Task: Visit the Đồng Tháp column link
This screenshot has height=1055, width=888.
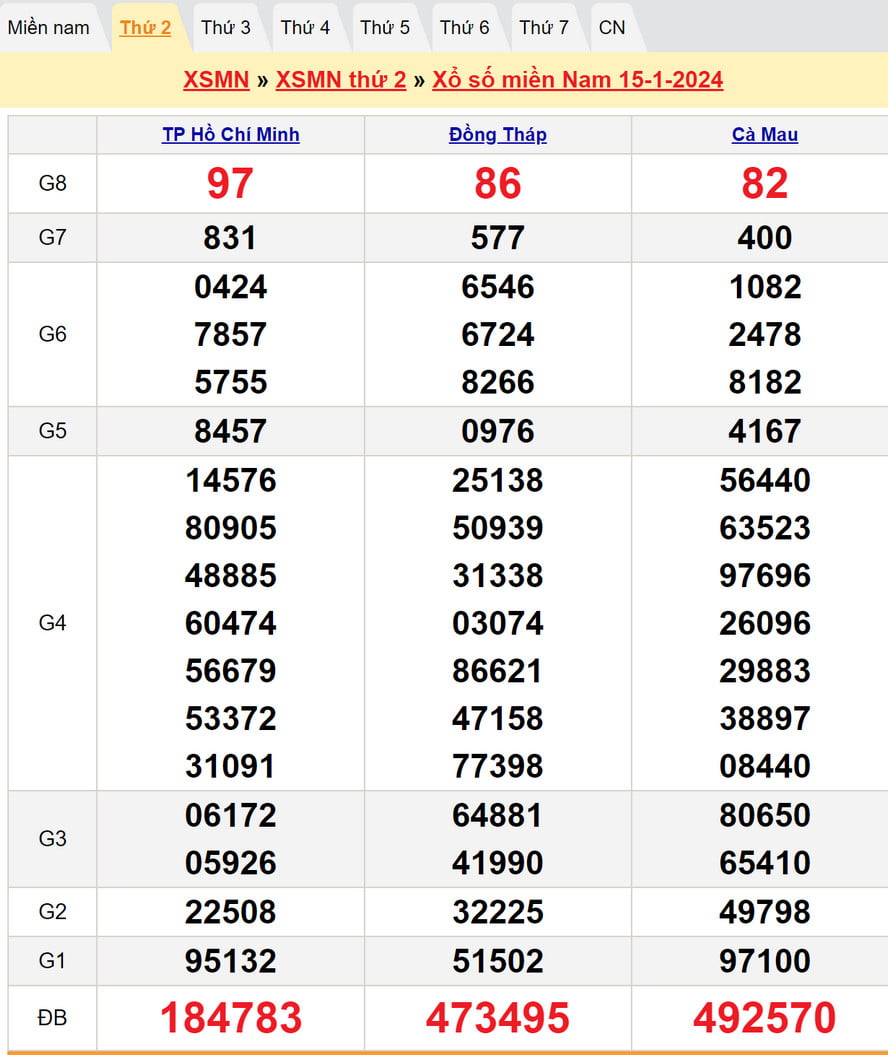Action: pyautogui.click(x=498, y=135)
